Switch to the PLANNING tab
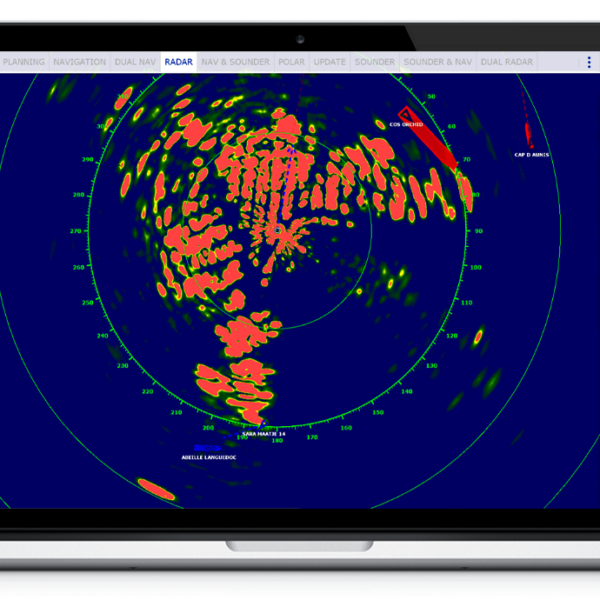 coord(24,62)
